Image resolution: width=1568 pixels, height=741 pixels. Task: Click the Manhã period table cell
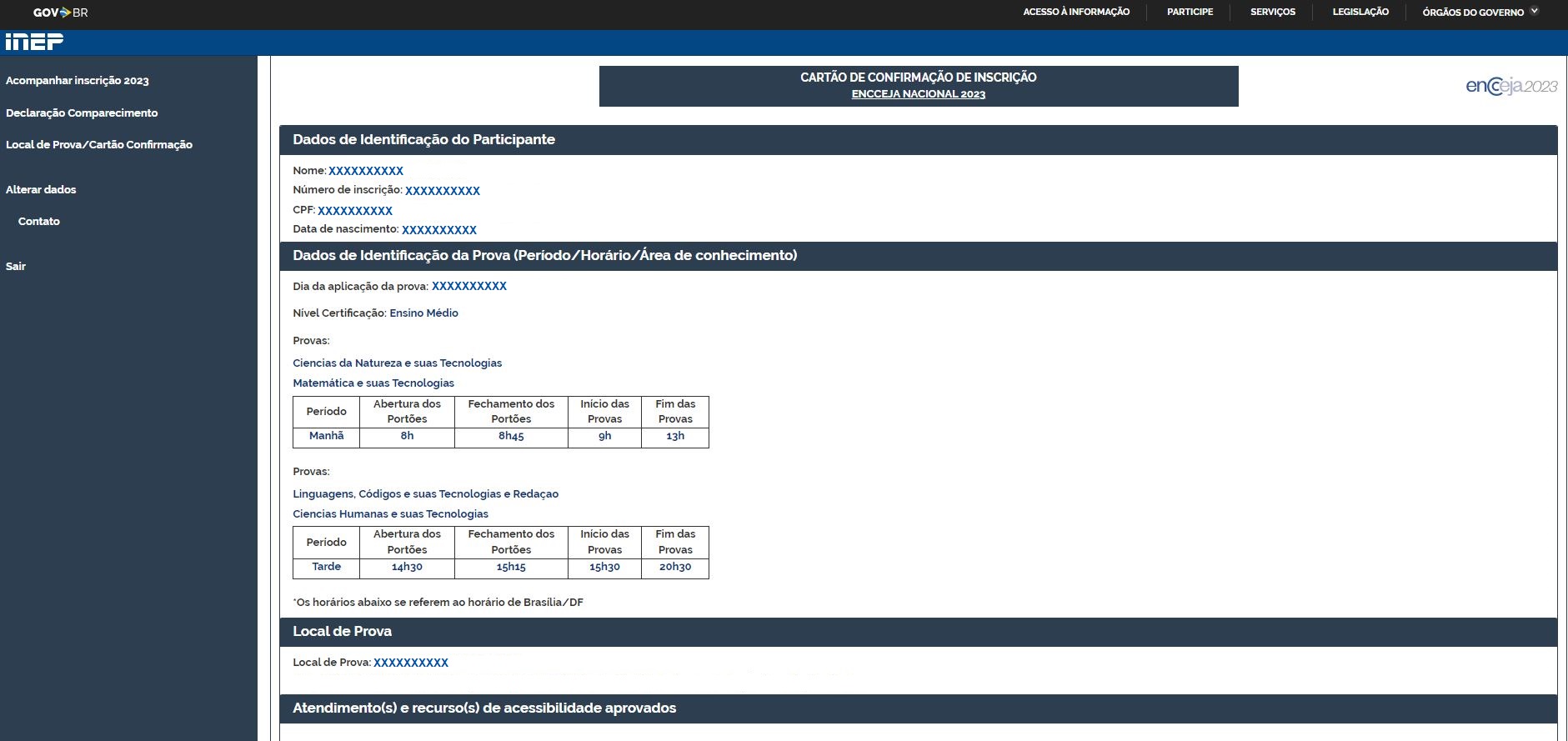326,436
